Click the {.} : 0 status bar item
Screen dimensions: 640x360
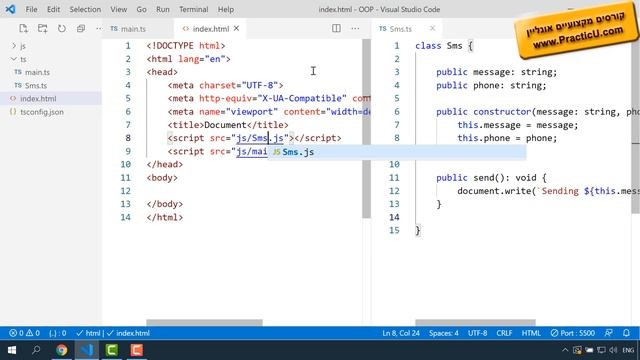(58, 333)
